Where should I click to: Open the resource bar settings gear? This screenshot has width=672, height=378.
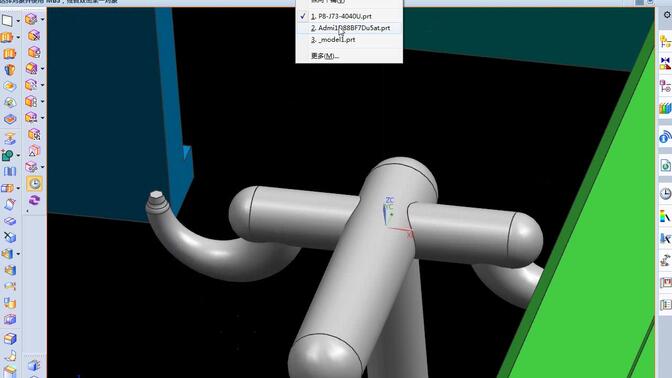click(x=667, y=15)
